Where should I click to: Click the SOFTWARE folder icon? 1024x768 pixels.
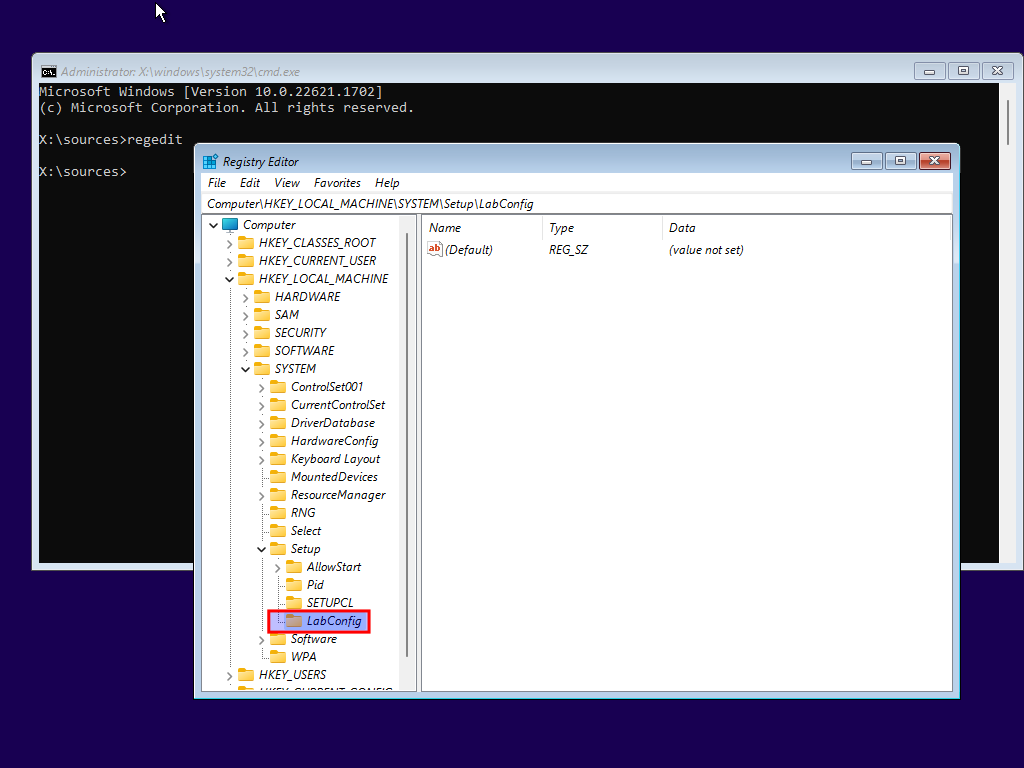tap(262, 351)
